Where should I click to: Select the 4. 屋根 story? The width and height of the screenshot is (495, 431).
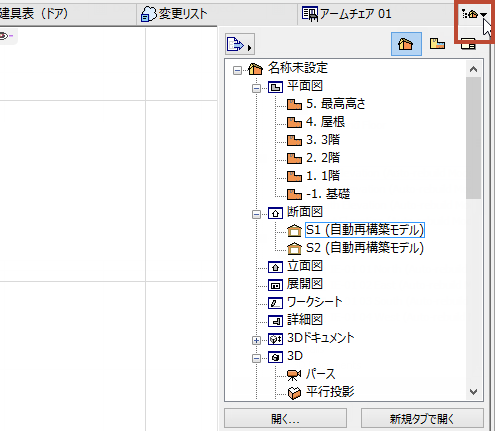click(x=326, y=122)
